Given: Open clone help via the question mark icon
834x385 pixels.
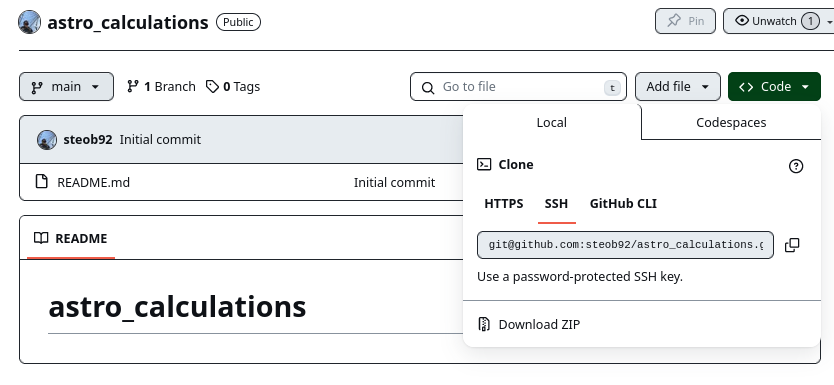Looking at the screenshot, I should coord(796,166).
